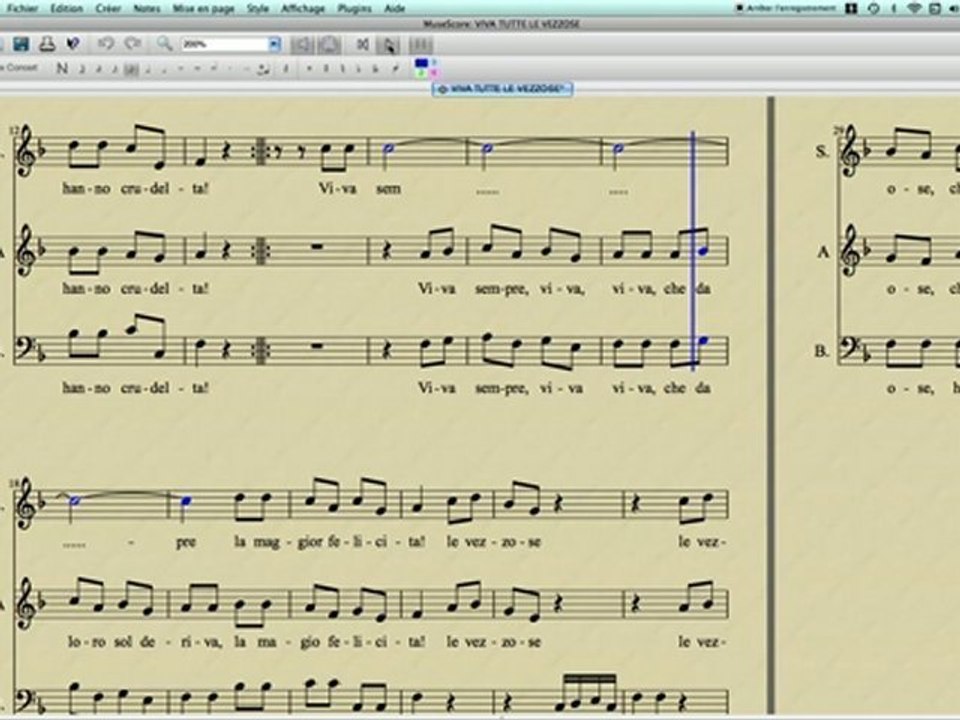Image resolution: width=960 pixels, height=720 pixels.
Task: Select blue note in bass staff at cursor
Action: click(x=703, y=340)
